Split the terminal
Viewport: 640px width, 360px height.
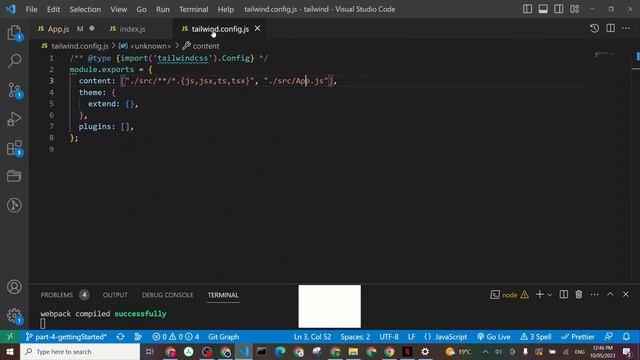tap(563, 294)
